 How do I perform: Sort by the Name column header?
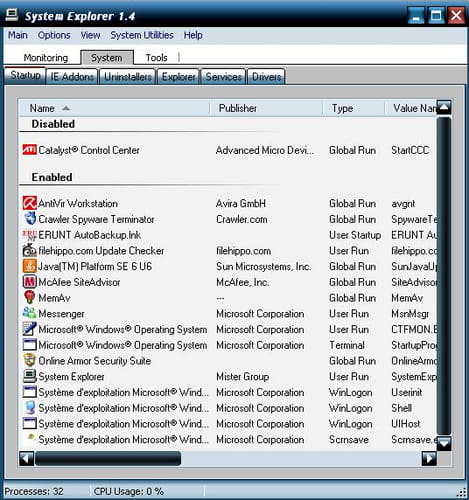click(x=113, y=108)
